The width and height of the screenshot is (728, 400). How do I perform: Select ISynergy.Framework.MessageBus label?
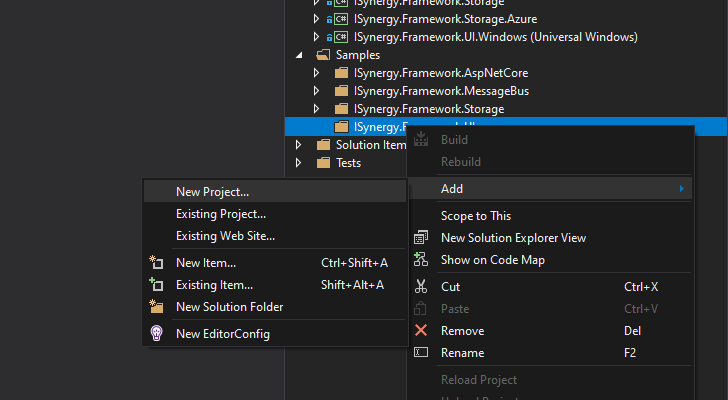tap(441, 91)
